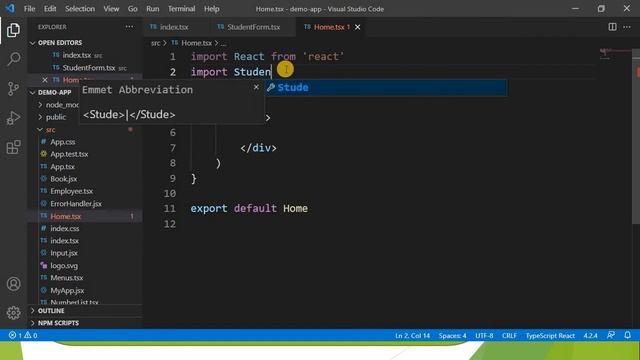Open the Edit menu

(50, 9)
